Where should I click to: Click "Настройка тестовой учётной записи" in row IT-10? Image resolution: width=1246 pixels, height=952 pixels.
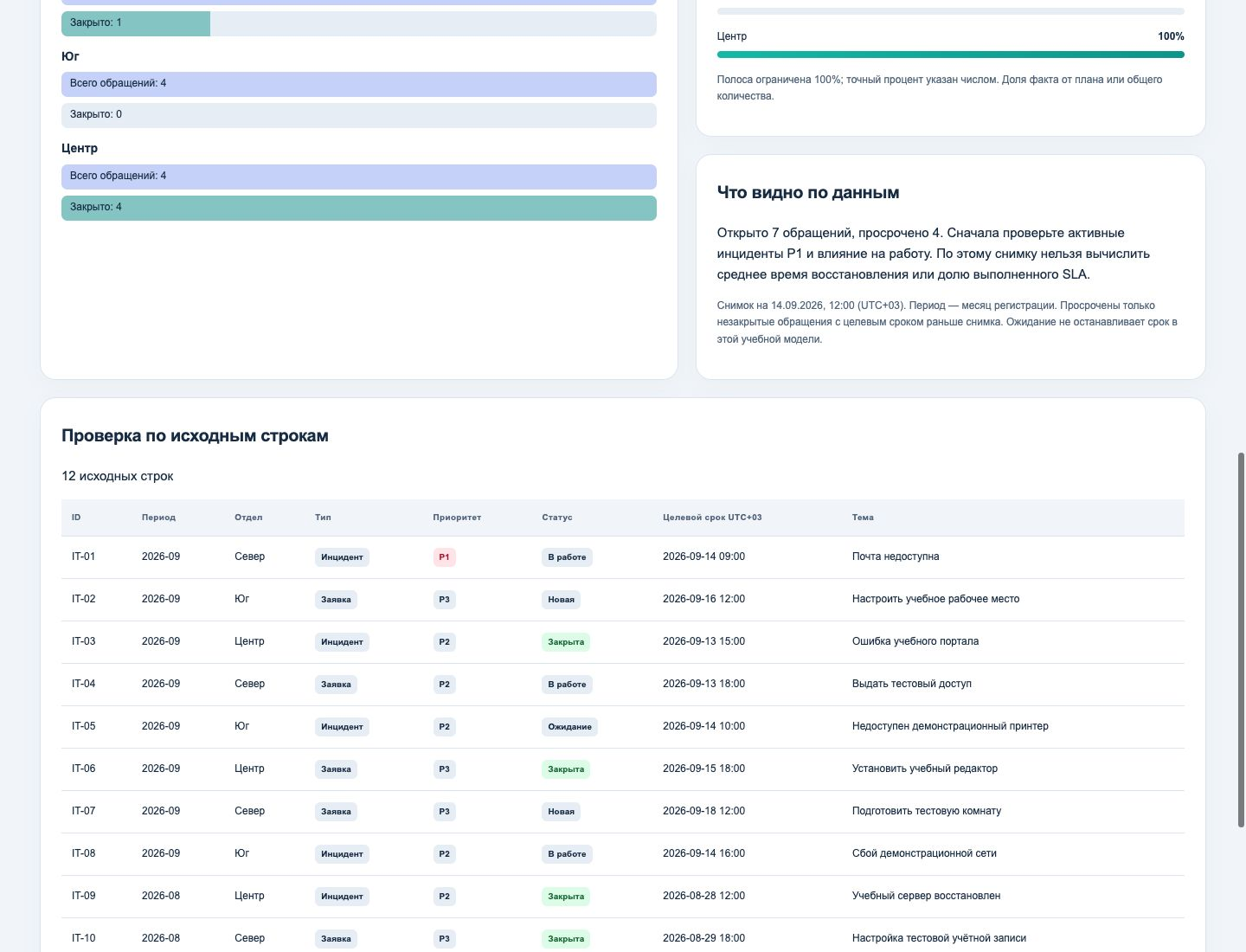(939, 938)
